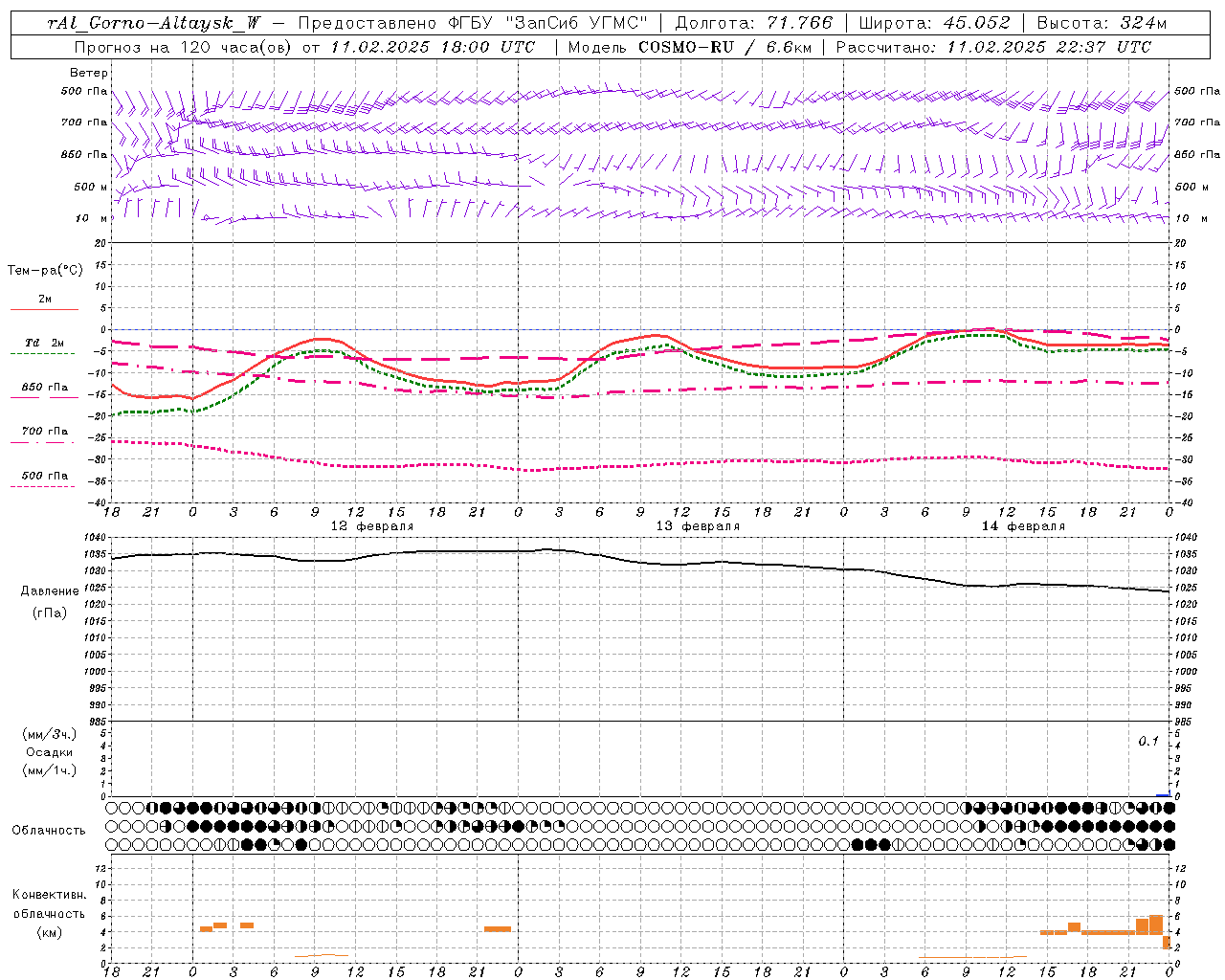Click the Td 2м legend entry
The height and width of the screenshot is (980, 1225).
pos(44,343)
